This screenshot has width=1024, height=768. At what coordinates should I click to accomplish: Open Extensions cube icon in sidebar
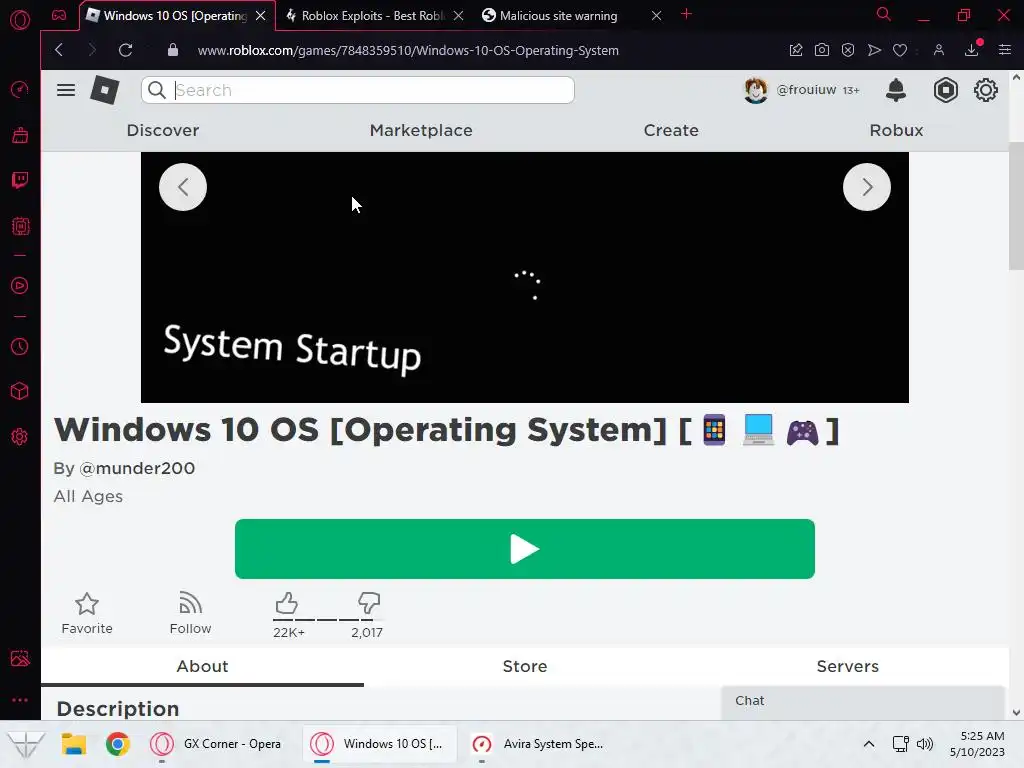click(x=20, y=391)
